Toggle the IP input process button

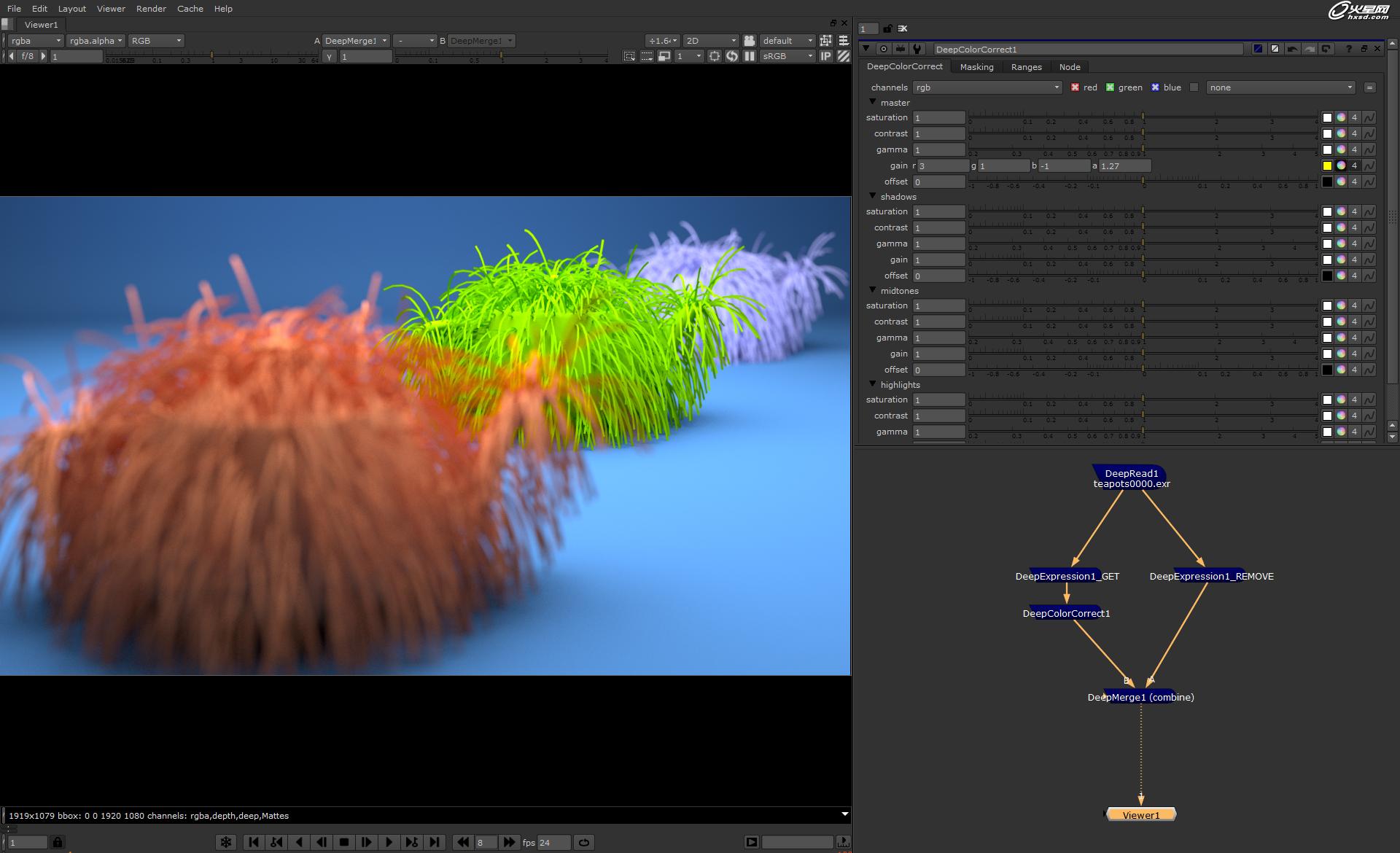pyautogui.click(x=825, y=56)
